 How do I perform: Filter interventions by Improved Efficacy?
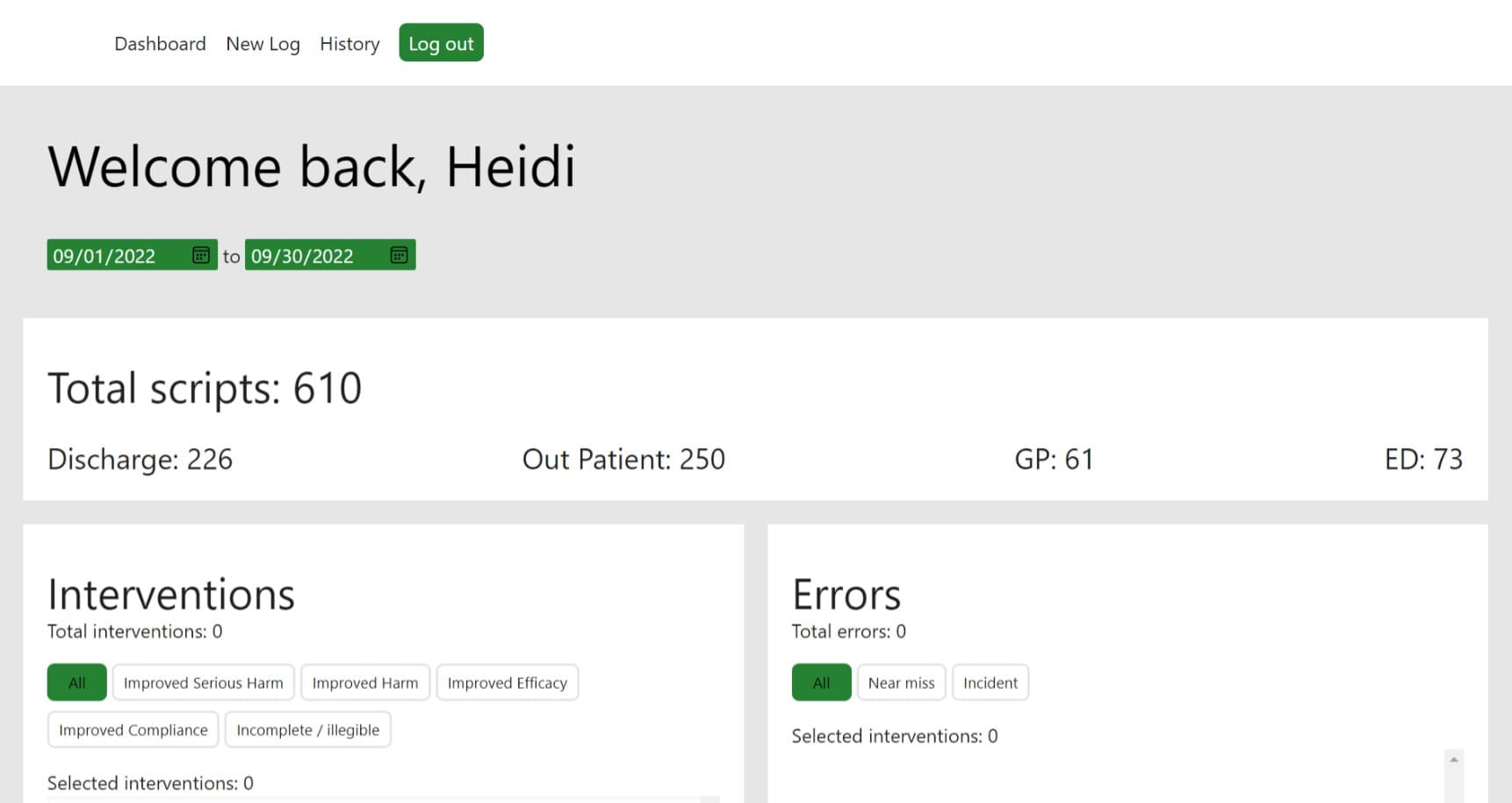click(508, 682)
